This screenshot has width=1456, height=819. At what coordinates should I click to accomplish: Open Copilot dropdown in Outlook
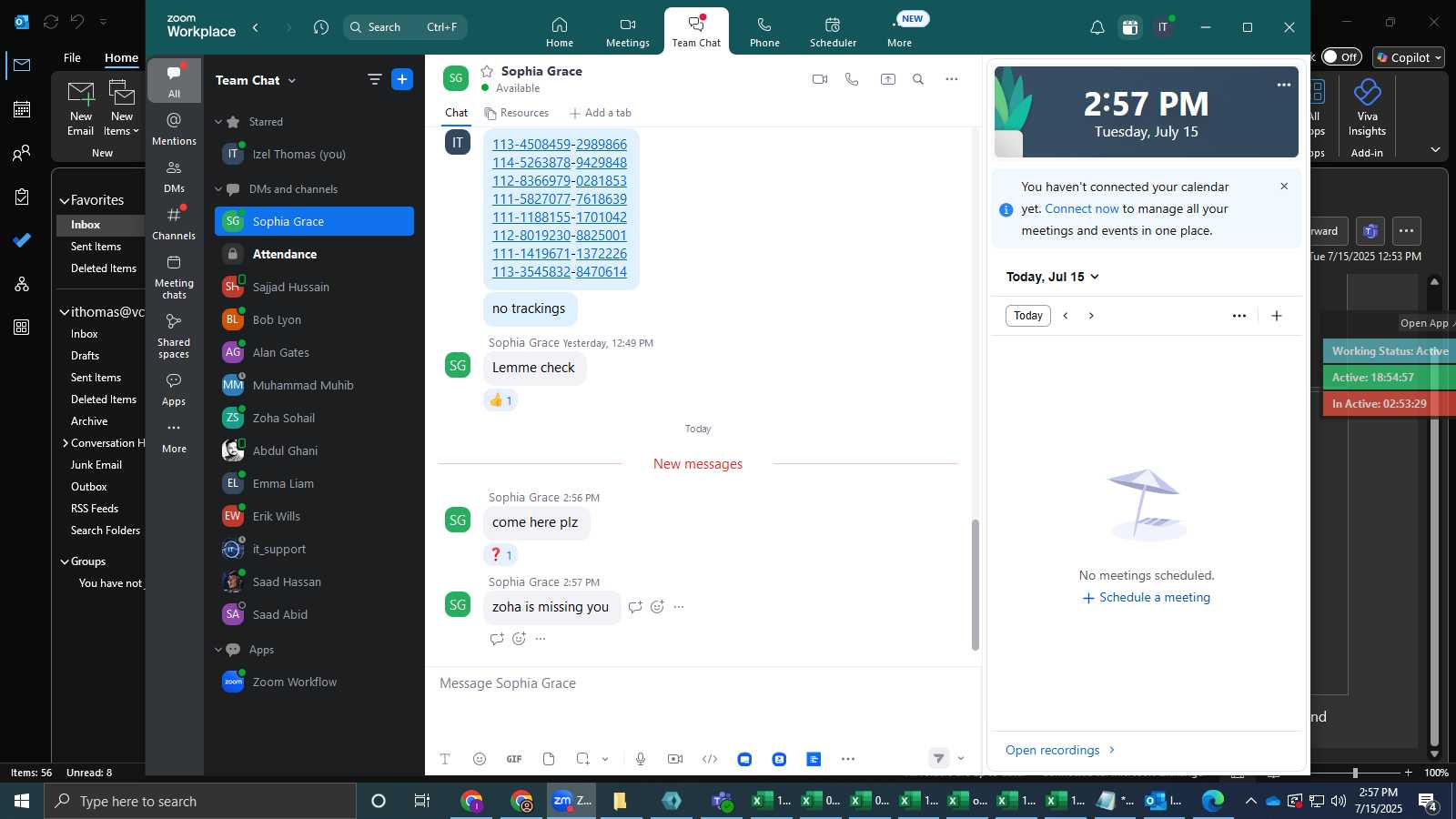1409,57
